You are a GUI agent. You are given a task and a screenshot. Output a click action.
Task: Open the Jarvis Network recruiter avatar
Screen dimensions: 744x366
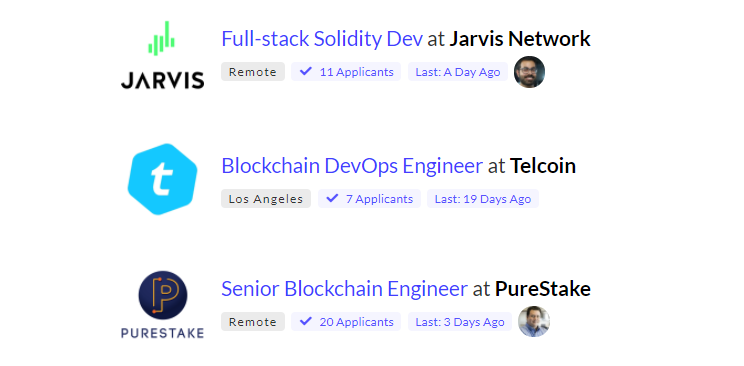[529, 72]
